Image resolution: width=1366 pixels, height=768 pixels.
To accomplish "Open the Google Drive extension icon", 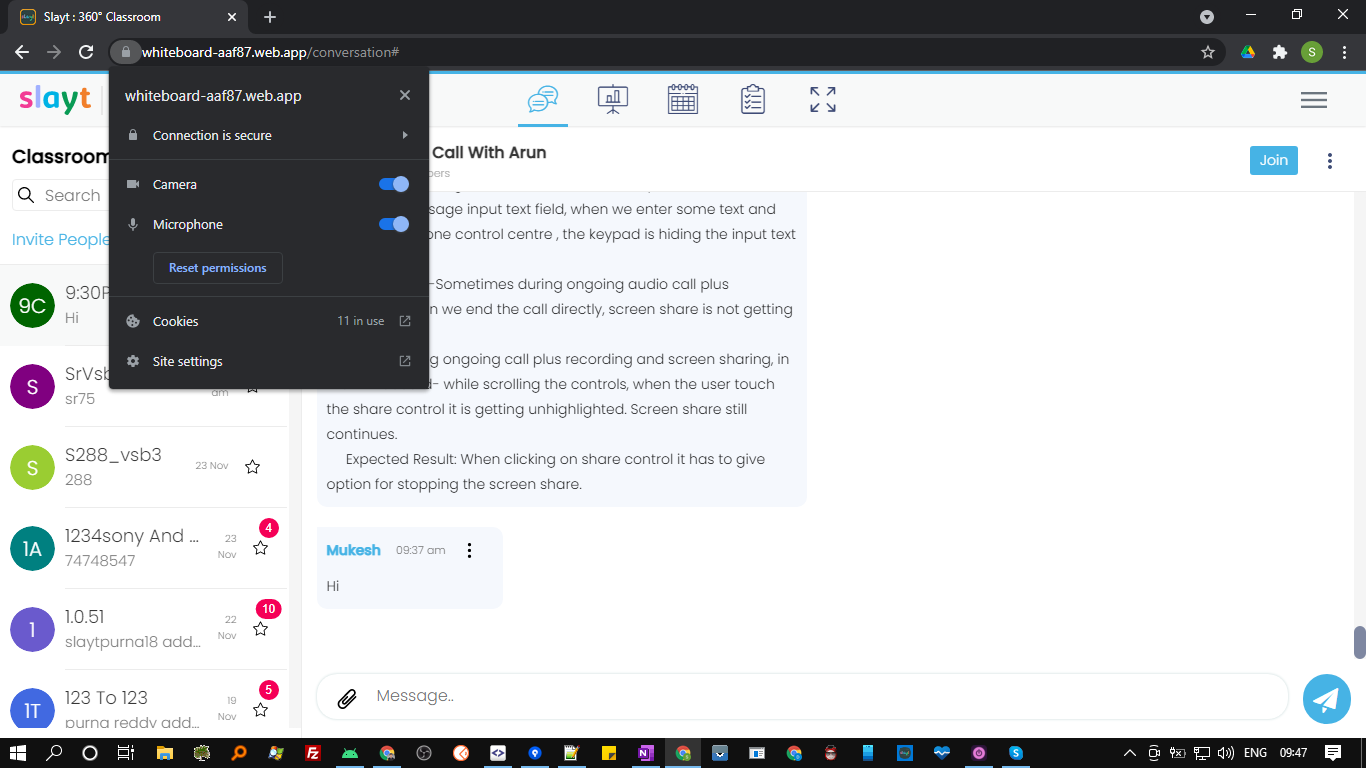I will tap(1248, 52).
